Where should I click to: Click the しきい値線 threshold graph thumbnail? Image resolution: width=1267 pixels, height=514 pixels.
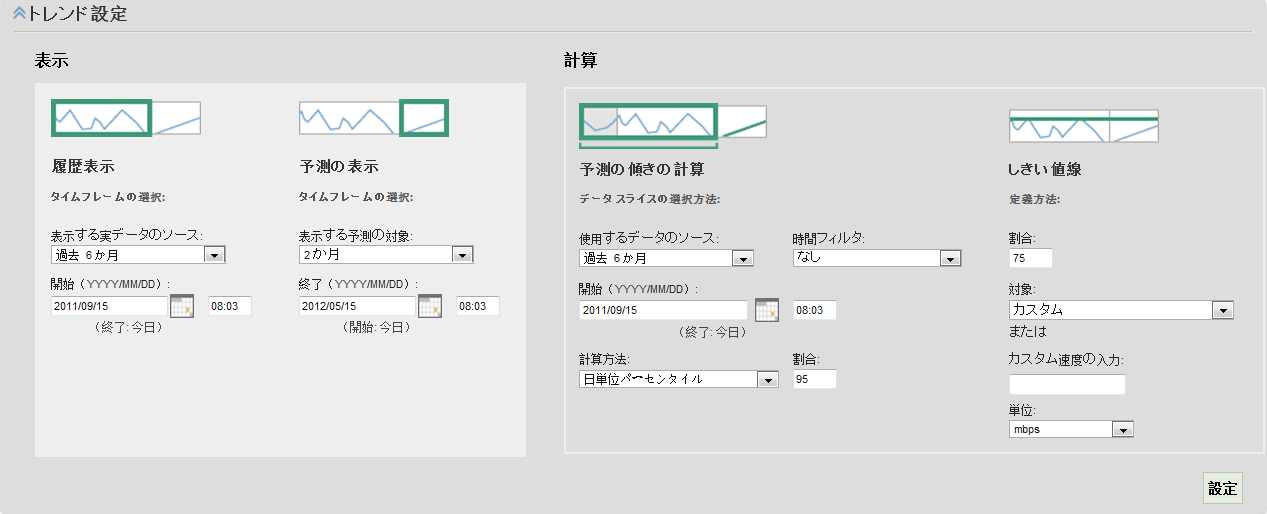pos(1083,126)
